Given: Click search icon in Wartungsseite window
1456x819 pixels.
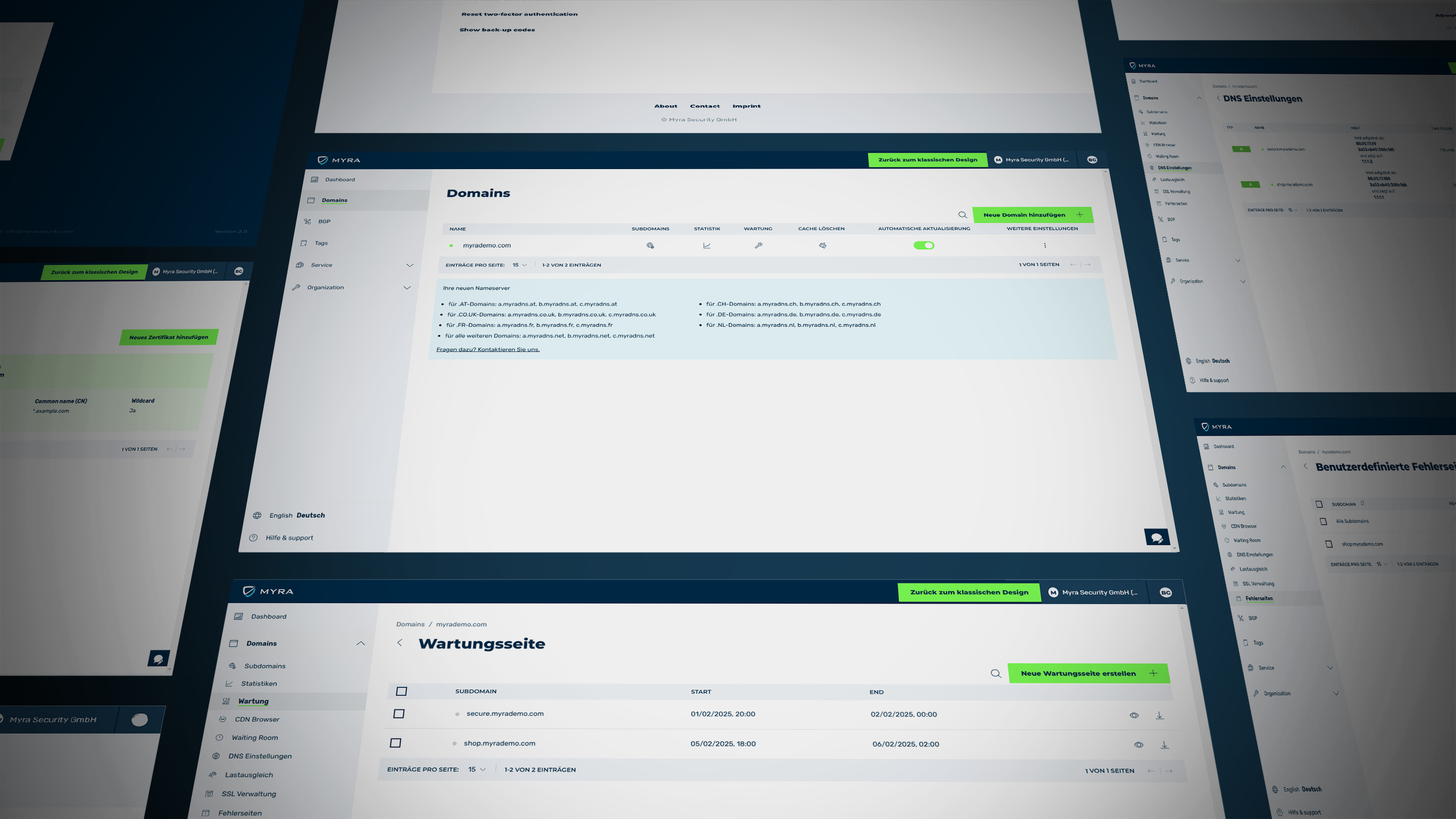Looking at the screenshot, I should click(x=996, y=674).
